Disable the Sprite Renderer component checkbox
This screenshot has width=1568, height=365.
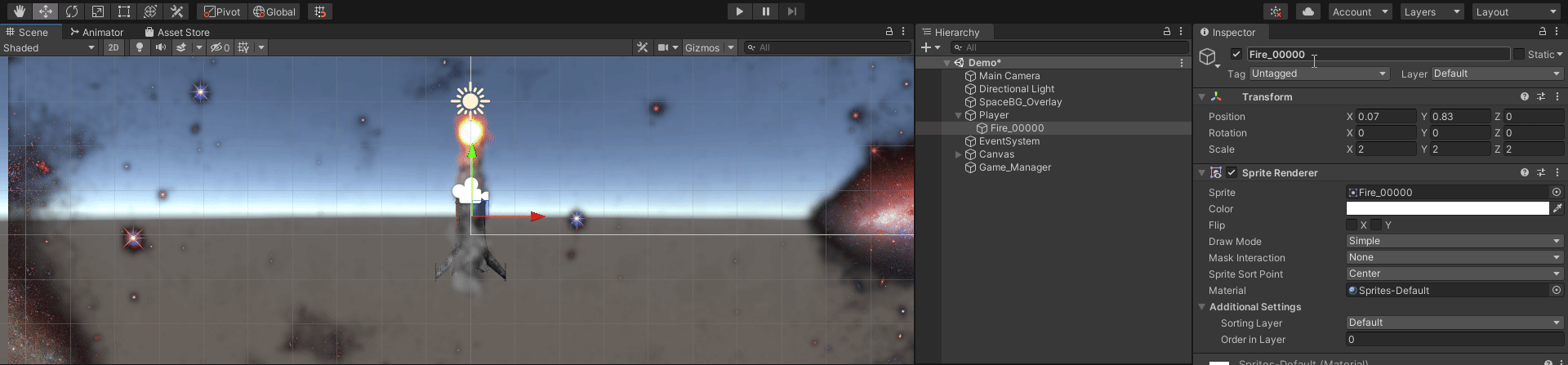(x=1232, y=172)
